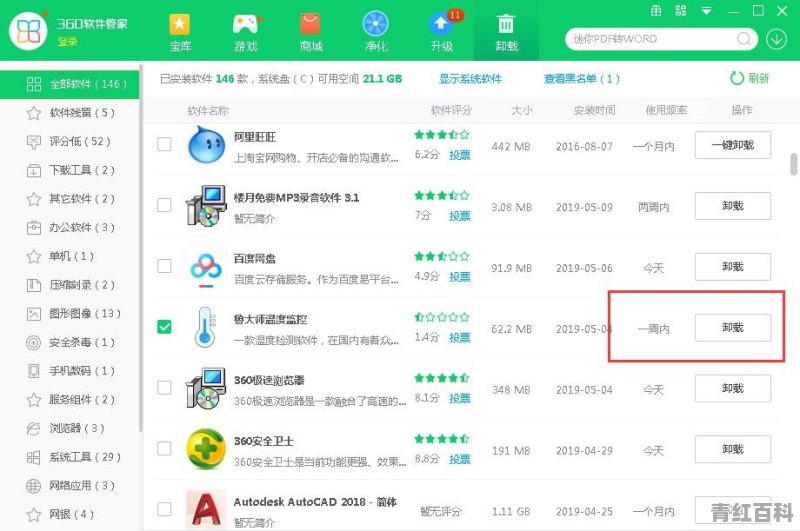Click the 360安全卫士 app icon
This screenshot has height=531, width=800.
206,449
